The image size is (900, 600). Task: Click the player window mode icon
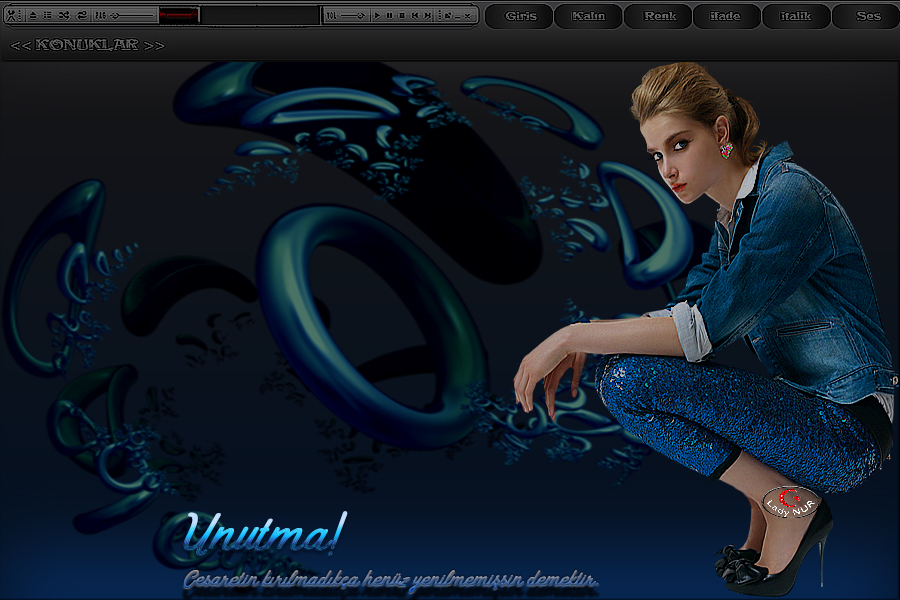coord(449,15)
